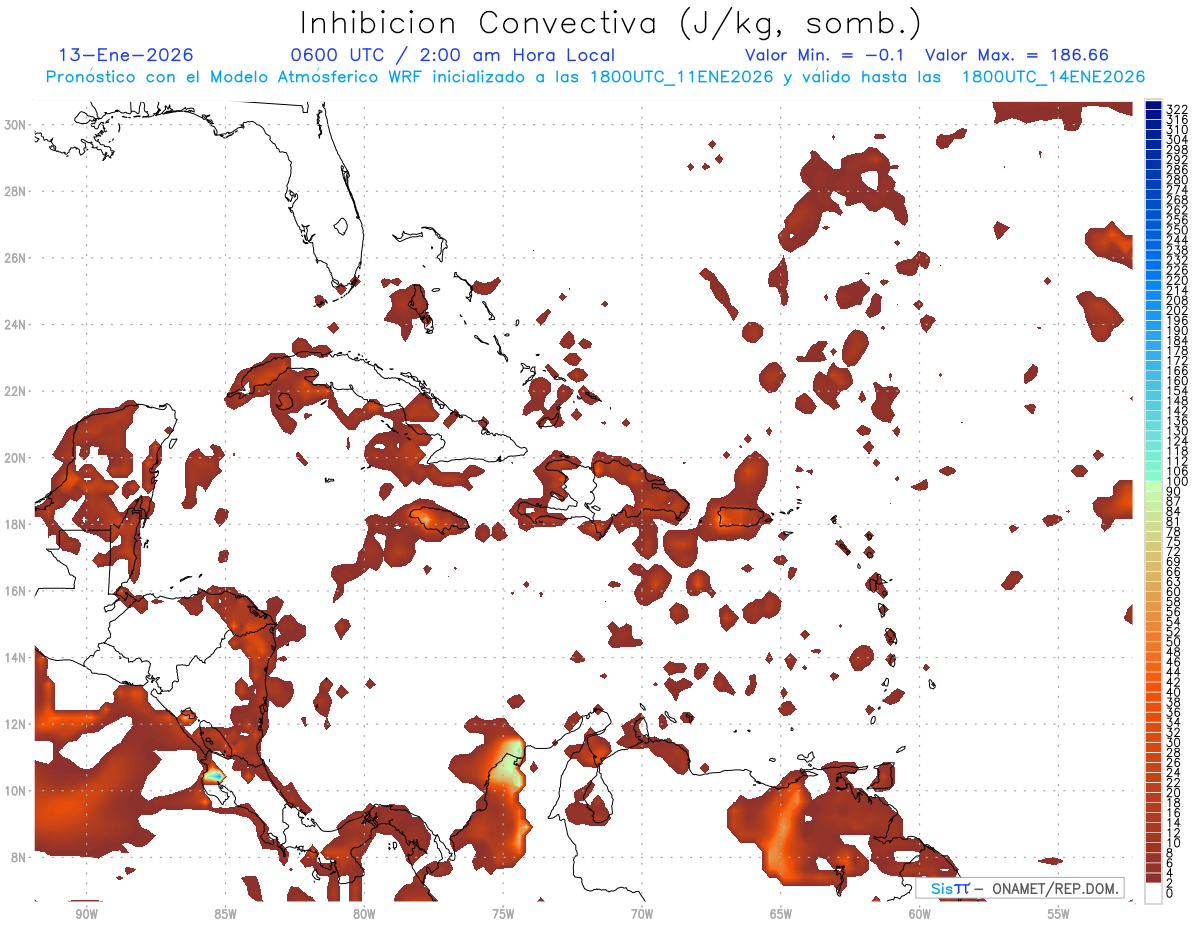Click the '100' value on the color scale
This screenshot has height=927, width=1200.
(1177, 482)
